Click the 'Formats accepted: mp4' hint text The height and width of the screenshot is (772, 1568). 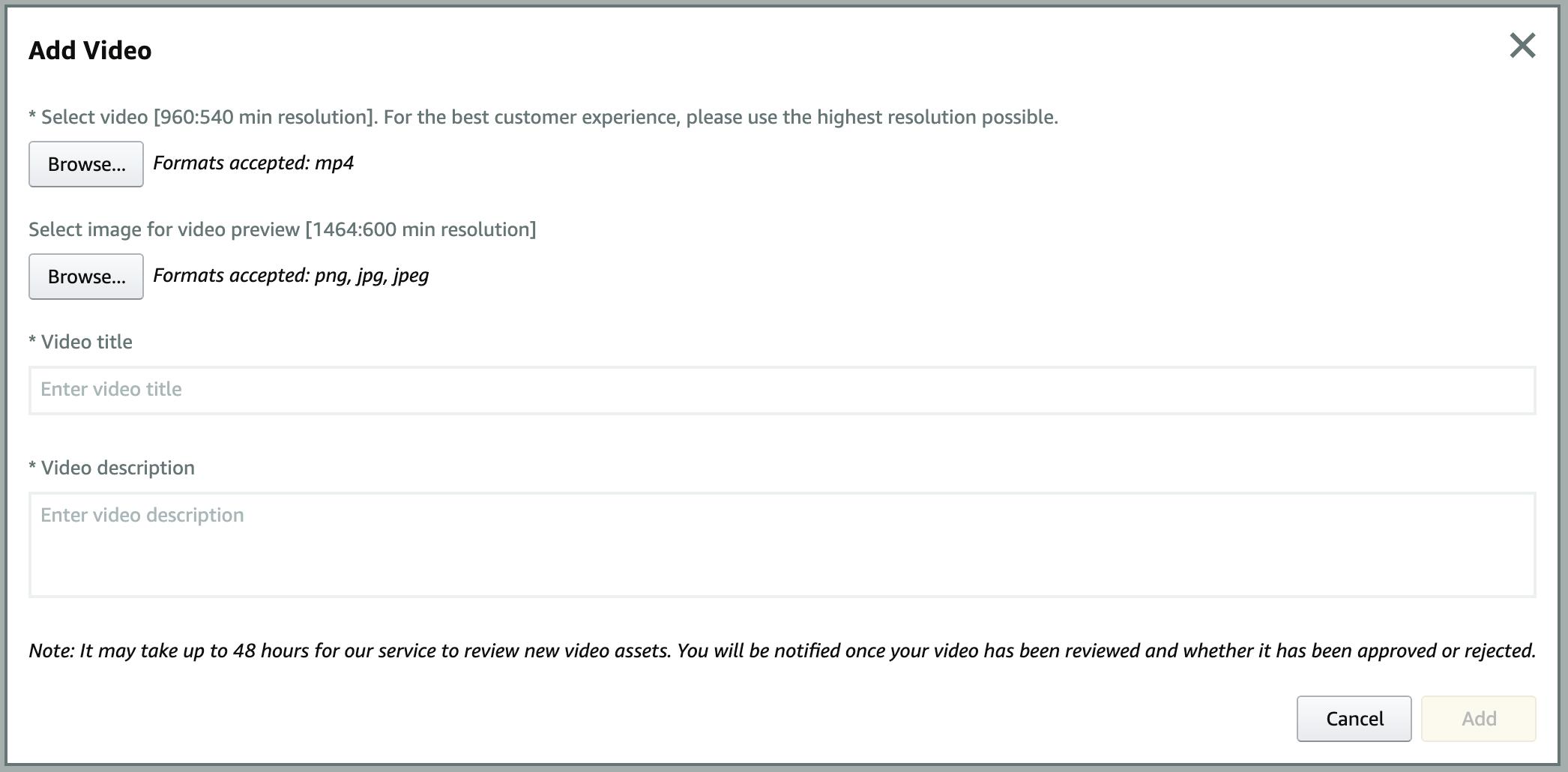click(253, 163)
